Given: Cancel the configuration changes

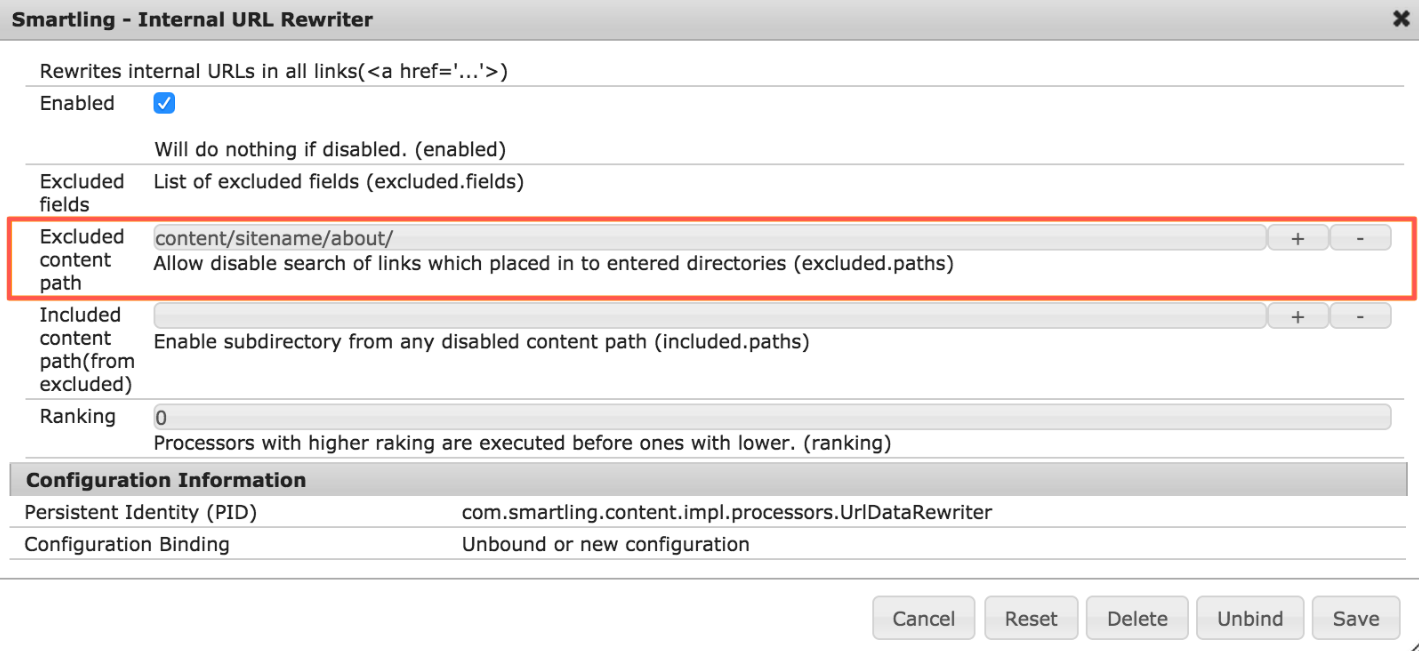Looking at the screenshot, I should 922,617.
